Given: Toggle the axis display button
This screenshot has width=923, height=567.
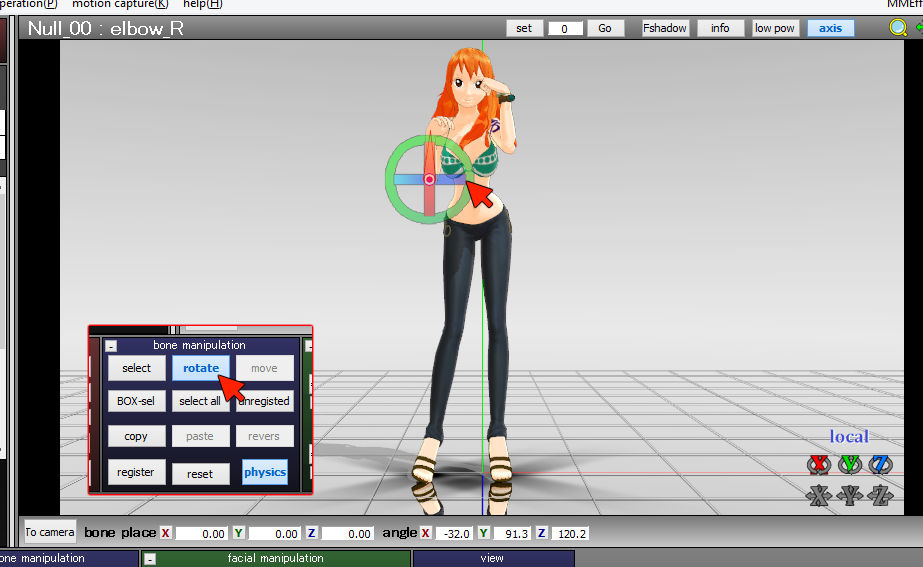Looking at the screenshot, I should click(830, 28).
